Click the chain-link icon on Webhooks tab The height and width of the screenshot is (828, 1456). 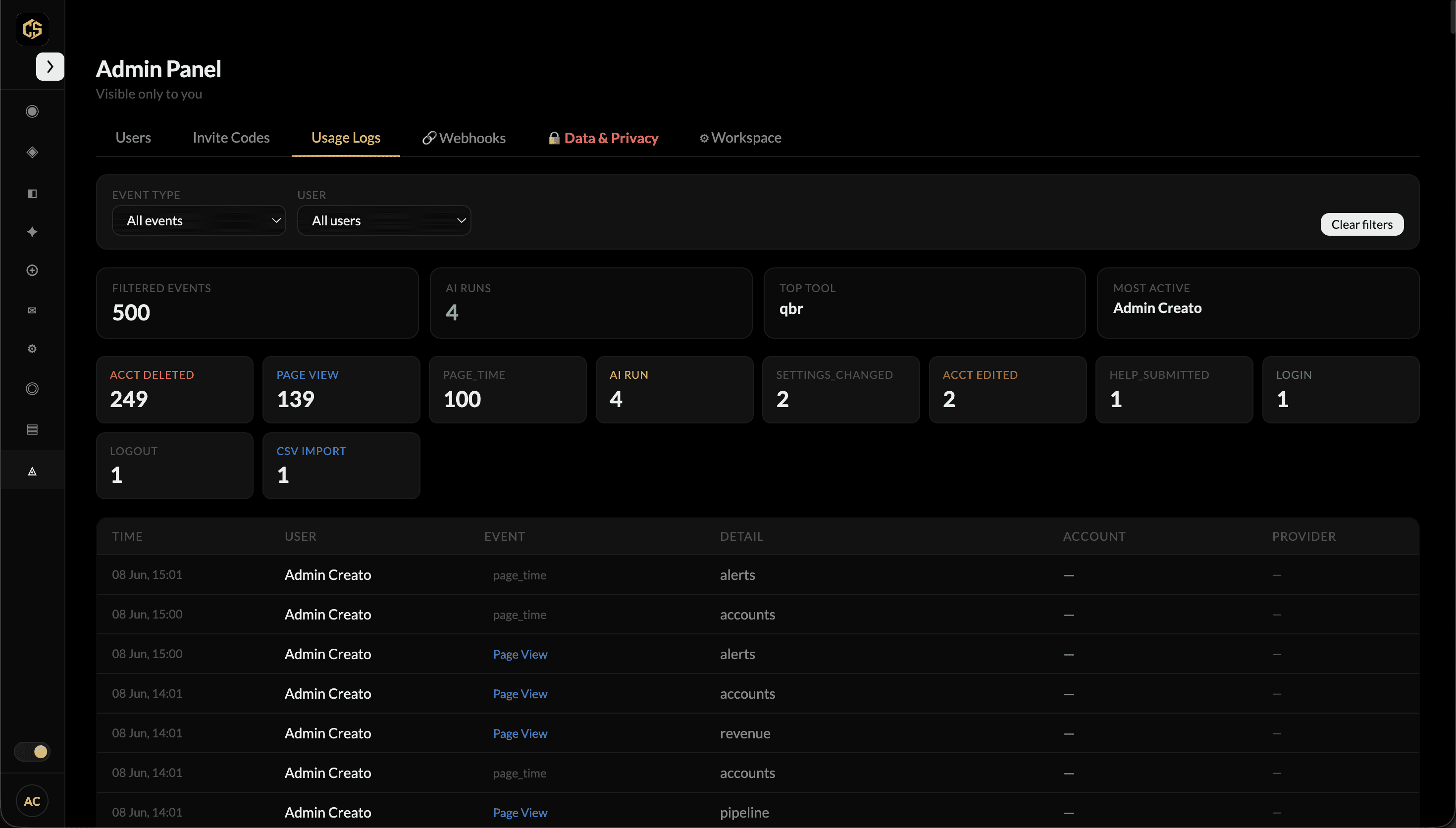pos(429,138)
